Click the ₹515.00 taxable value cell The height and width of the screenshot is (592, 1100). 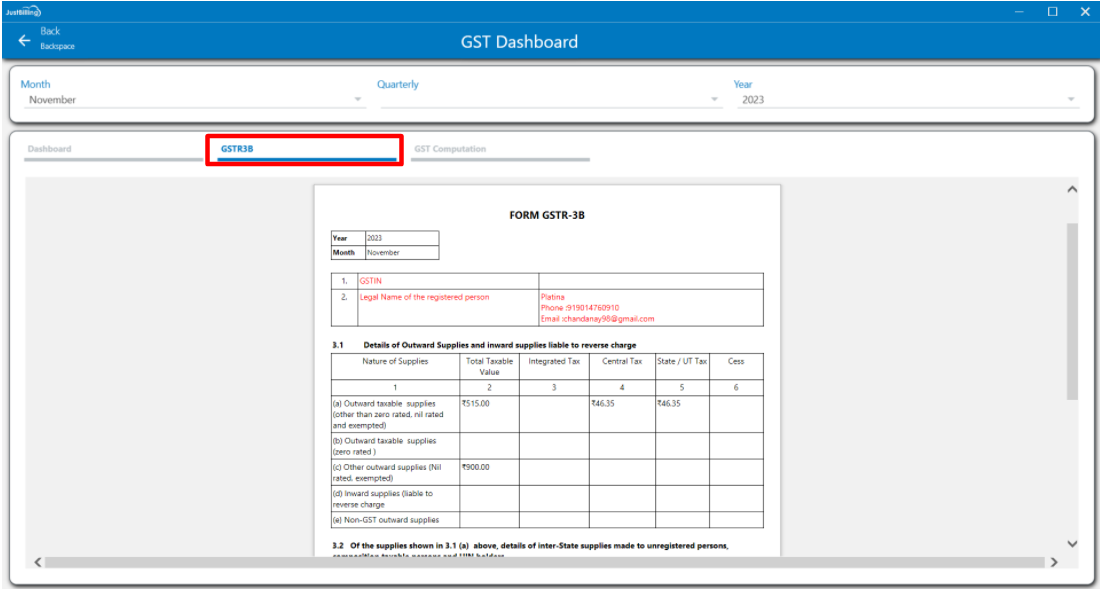tap(476, 403)
